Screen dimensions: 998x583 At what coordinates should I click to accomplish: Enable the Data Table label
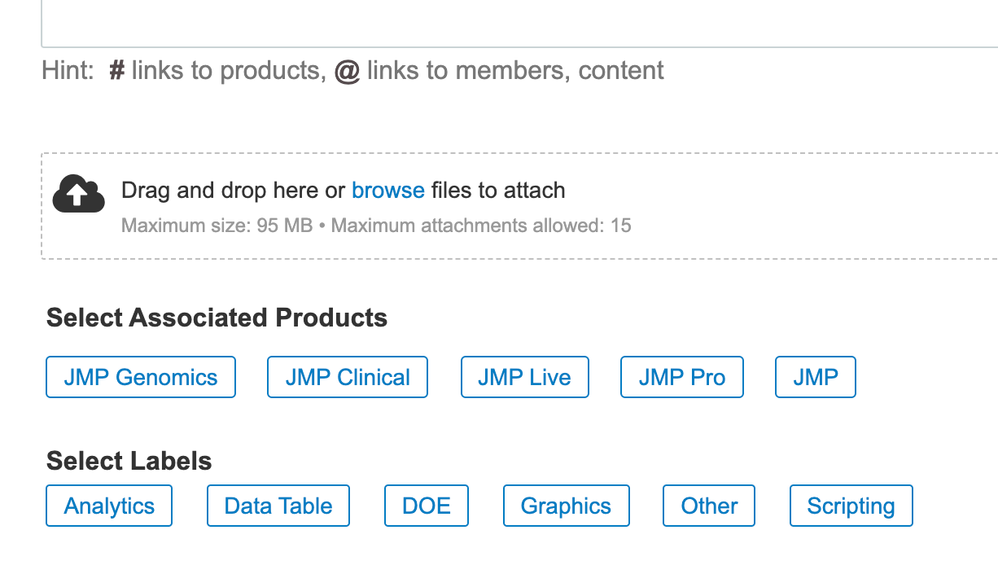tap(277, 506)
